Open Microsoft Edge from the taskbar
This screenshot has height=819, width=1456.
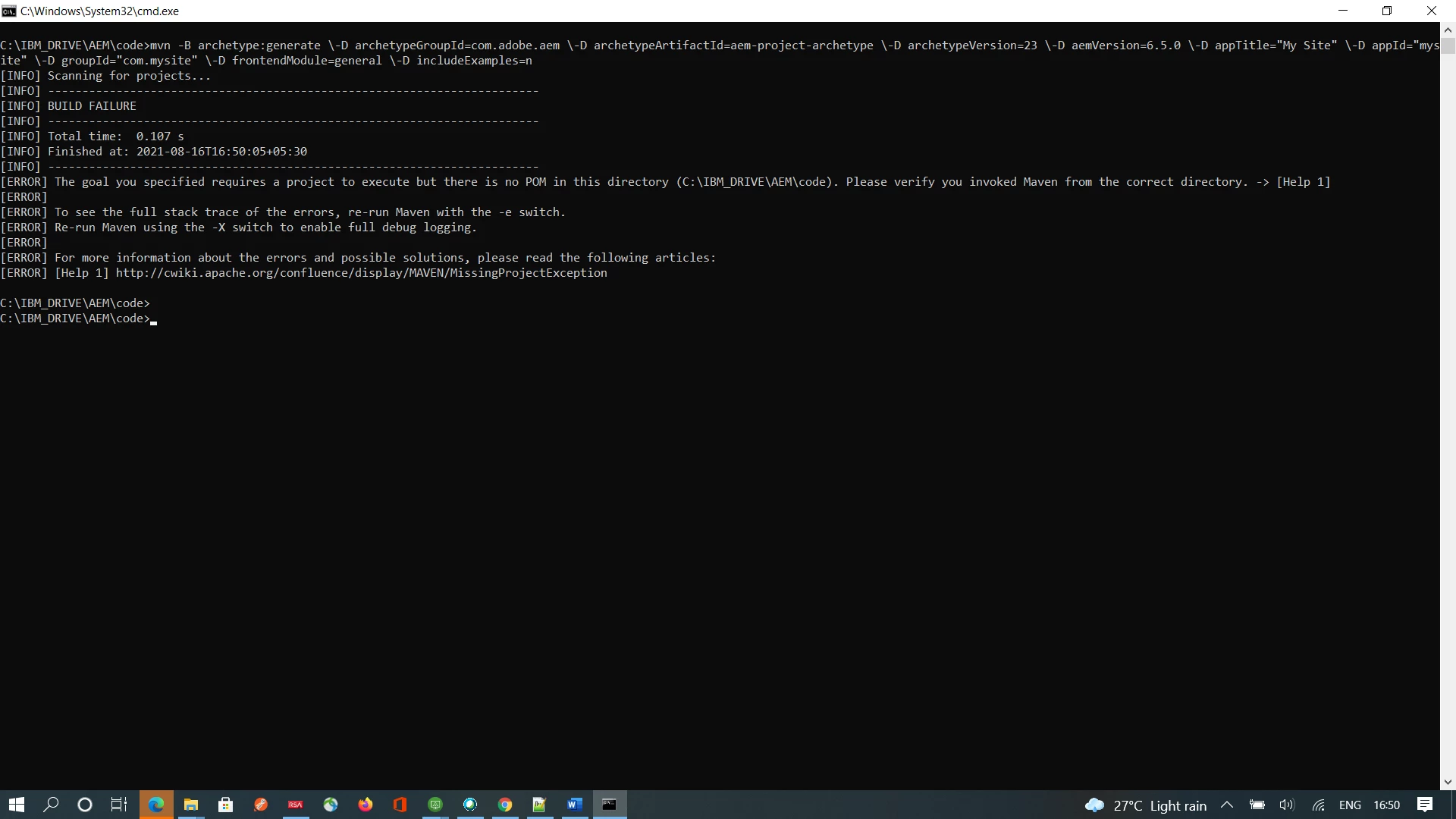tap(156, 805)
